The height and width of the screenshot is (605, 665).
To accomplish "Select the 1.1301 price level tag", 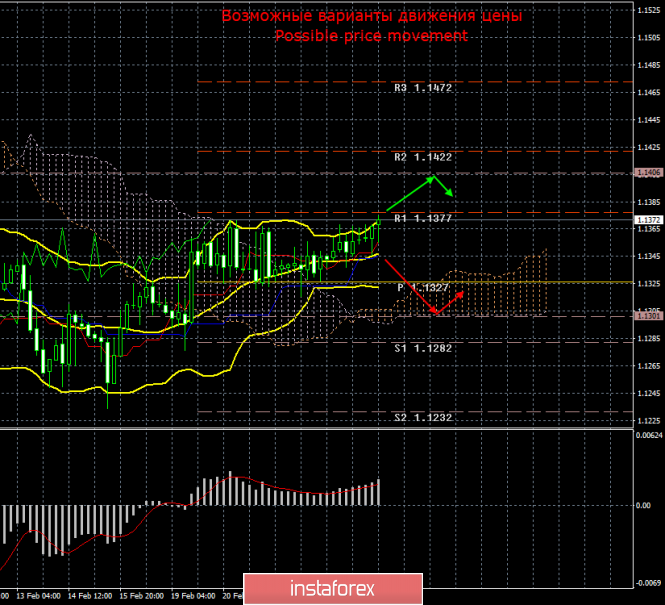I will (x=648, y=316).
